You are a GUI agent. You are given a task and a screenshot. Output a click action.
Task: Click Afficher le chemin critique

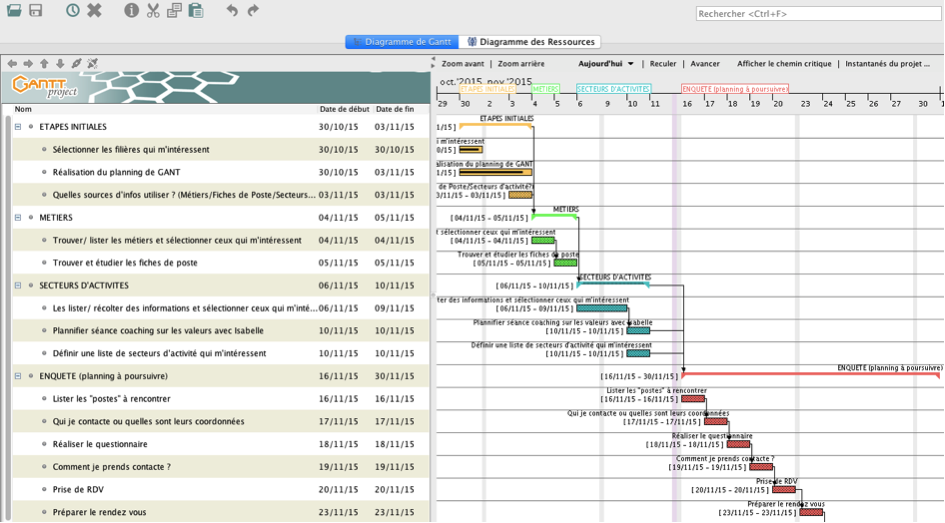(x=784, y=64)
